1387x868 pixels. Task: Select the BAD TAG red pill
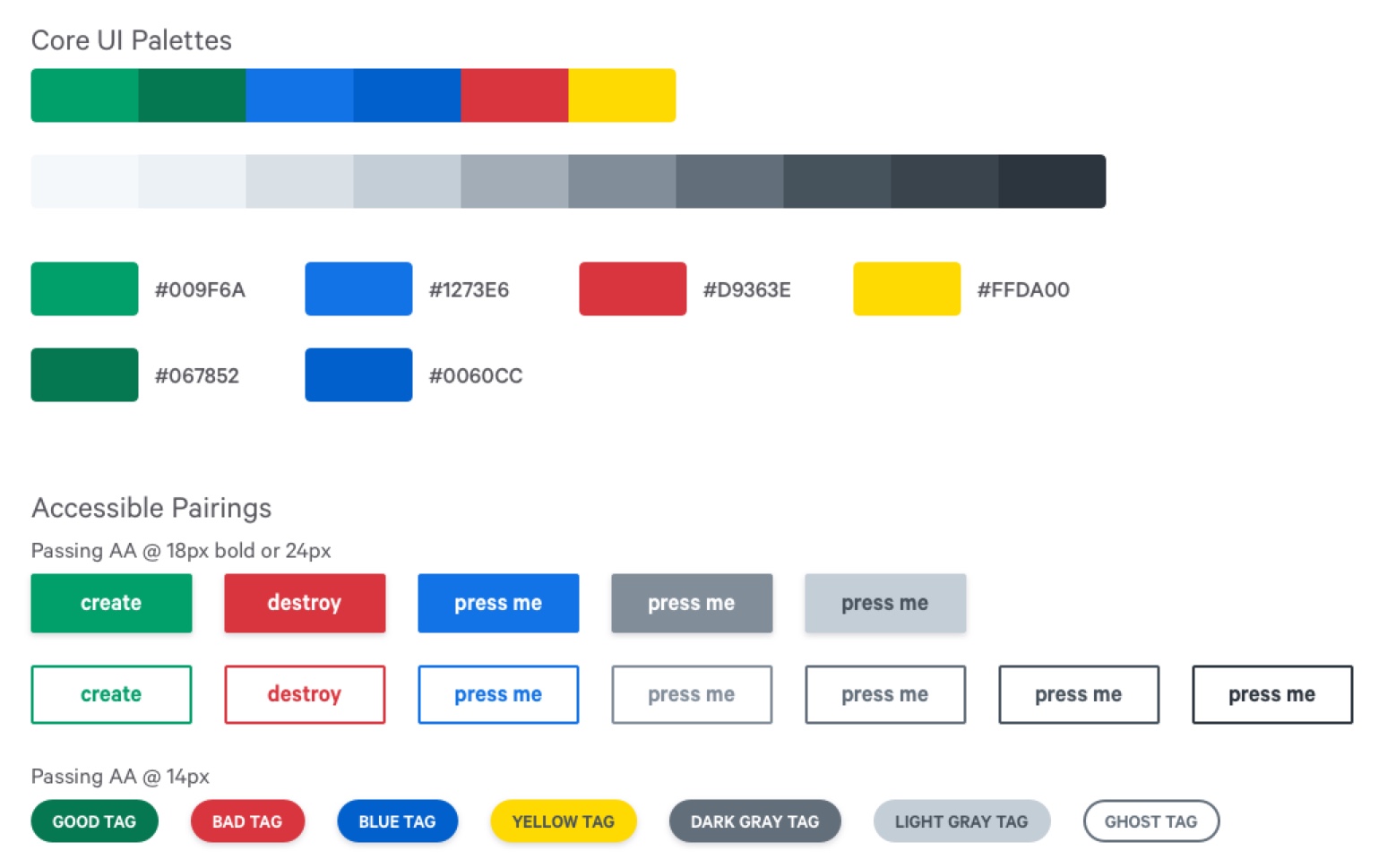click(x=247, y=821)
